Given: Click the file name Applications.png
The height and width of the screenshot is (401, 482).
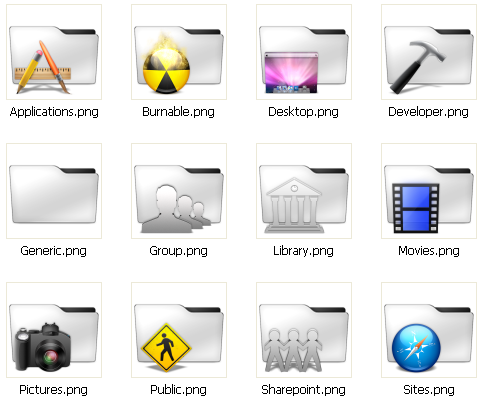Looking at the screenshot, I should click(54, 112).
